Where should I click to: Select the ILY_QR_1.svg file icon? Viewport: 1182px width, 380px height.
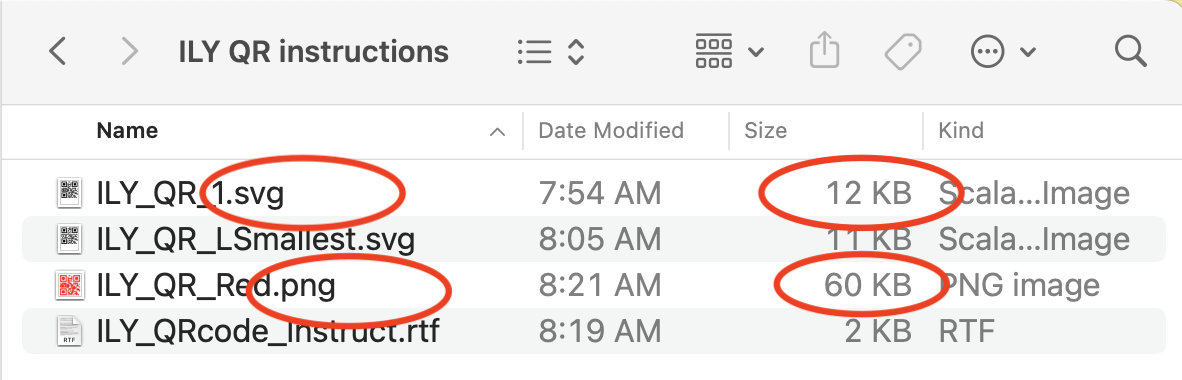(70, 193)
